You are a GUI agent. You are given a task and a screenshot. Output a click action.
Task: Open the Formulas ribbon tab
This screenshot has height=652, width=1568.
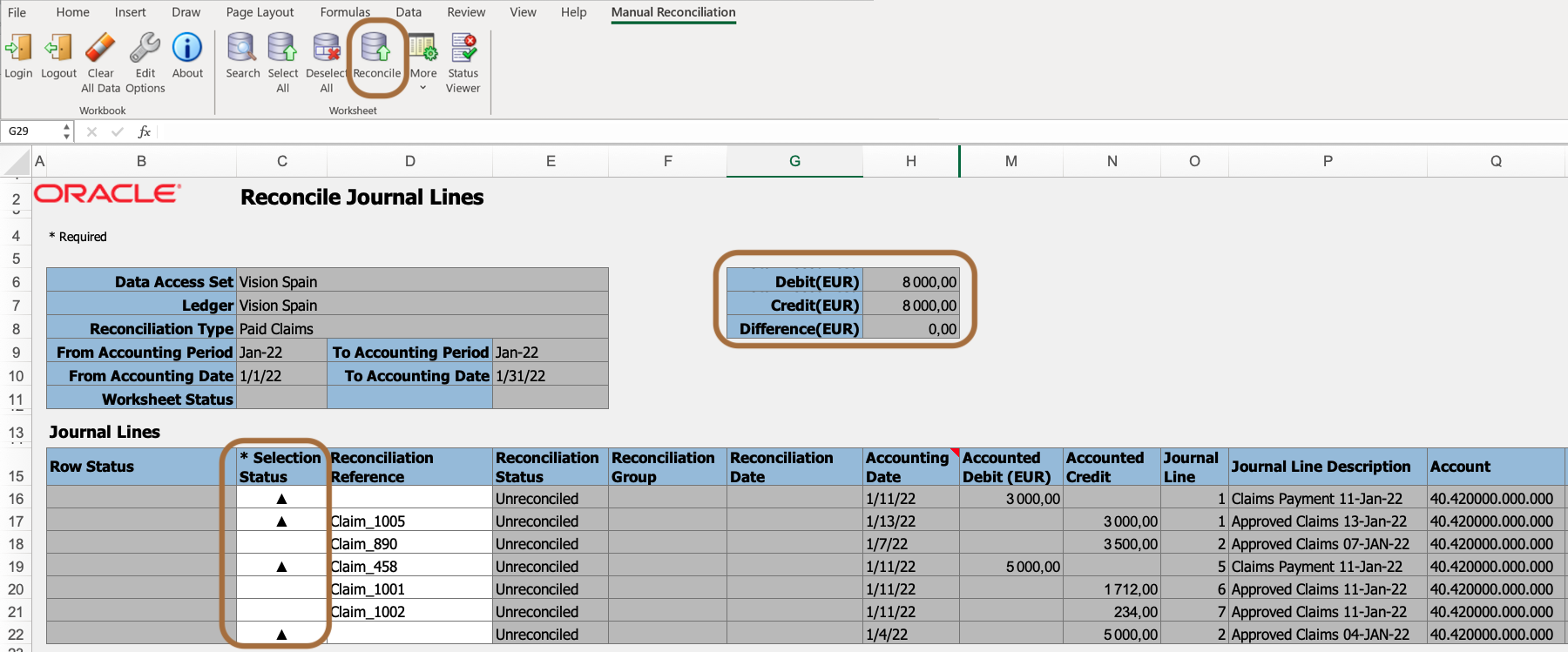click(x=345, y=12)
